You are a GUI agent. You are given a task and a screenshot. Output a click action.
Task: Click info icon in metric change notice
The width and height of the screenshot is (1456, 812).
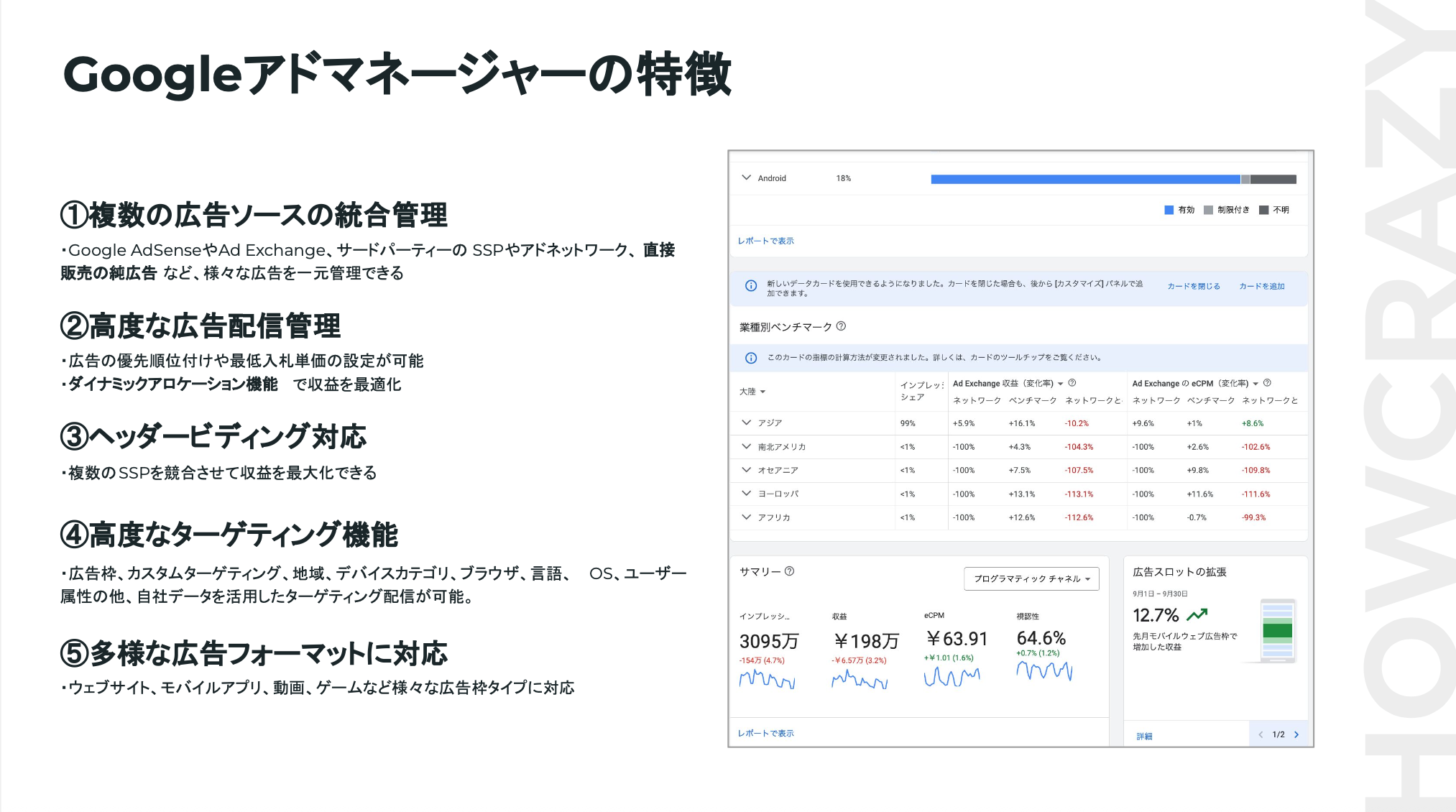point(751,358)
